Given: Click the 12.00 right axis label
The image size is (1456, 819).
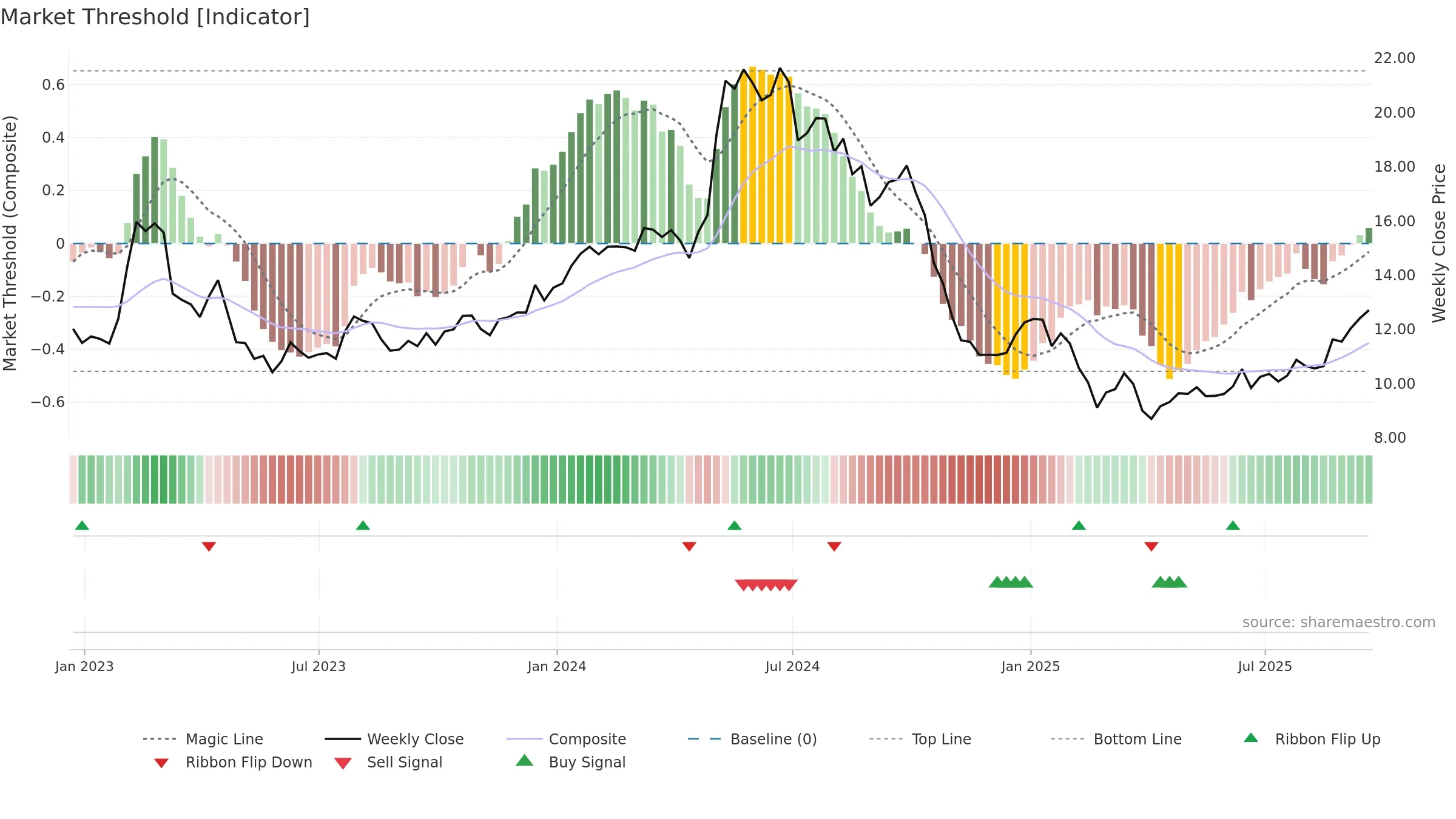Looking at the screenshot, I should (1395, 329).
